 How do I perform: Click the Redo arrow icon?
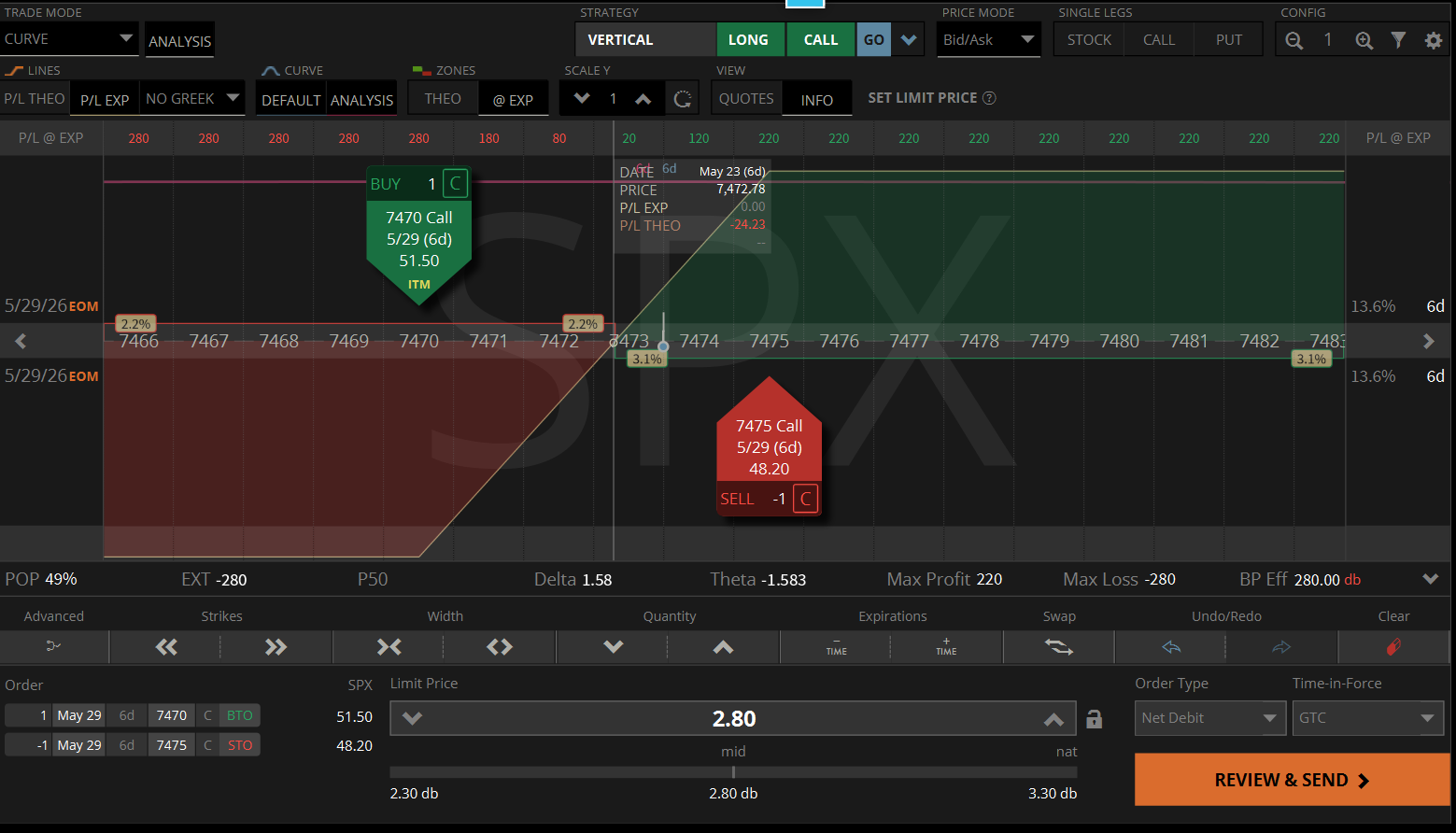coord(1281,646)
